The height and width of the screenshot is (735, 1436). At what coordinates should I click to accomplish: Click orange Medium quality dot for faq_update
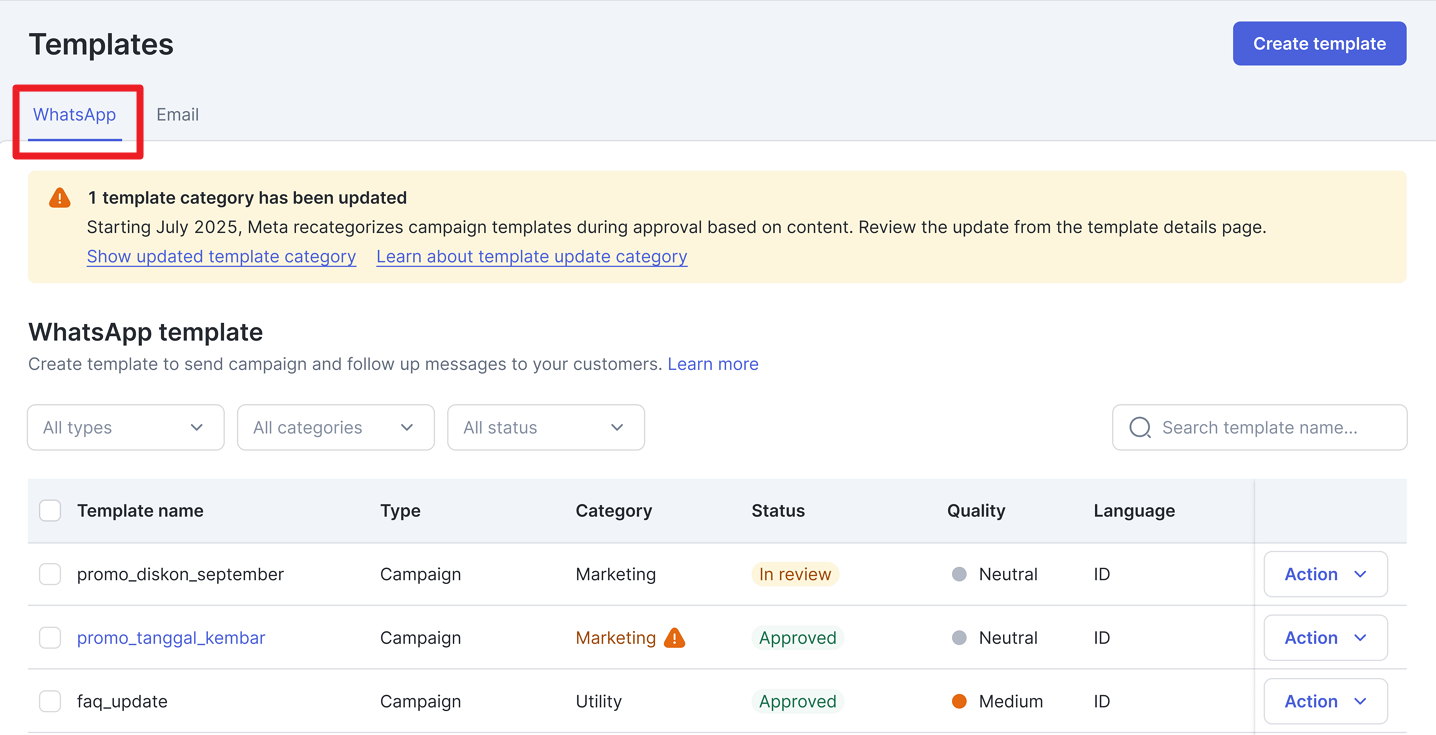pyautogui.click(x=959, y=702)
